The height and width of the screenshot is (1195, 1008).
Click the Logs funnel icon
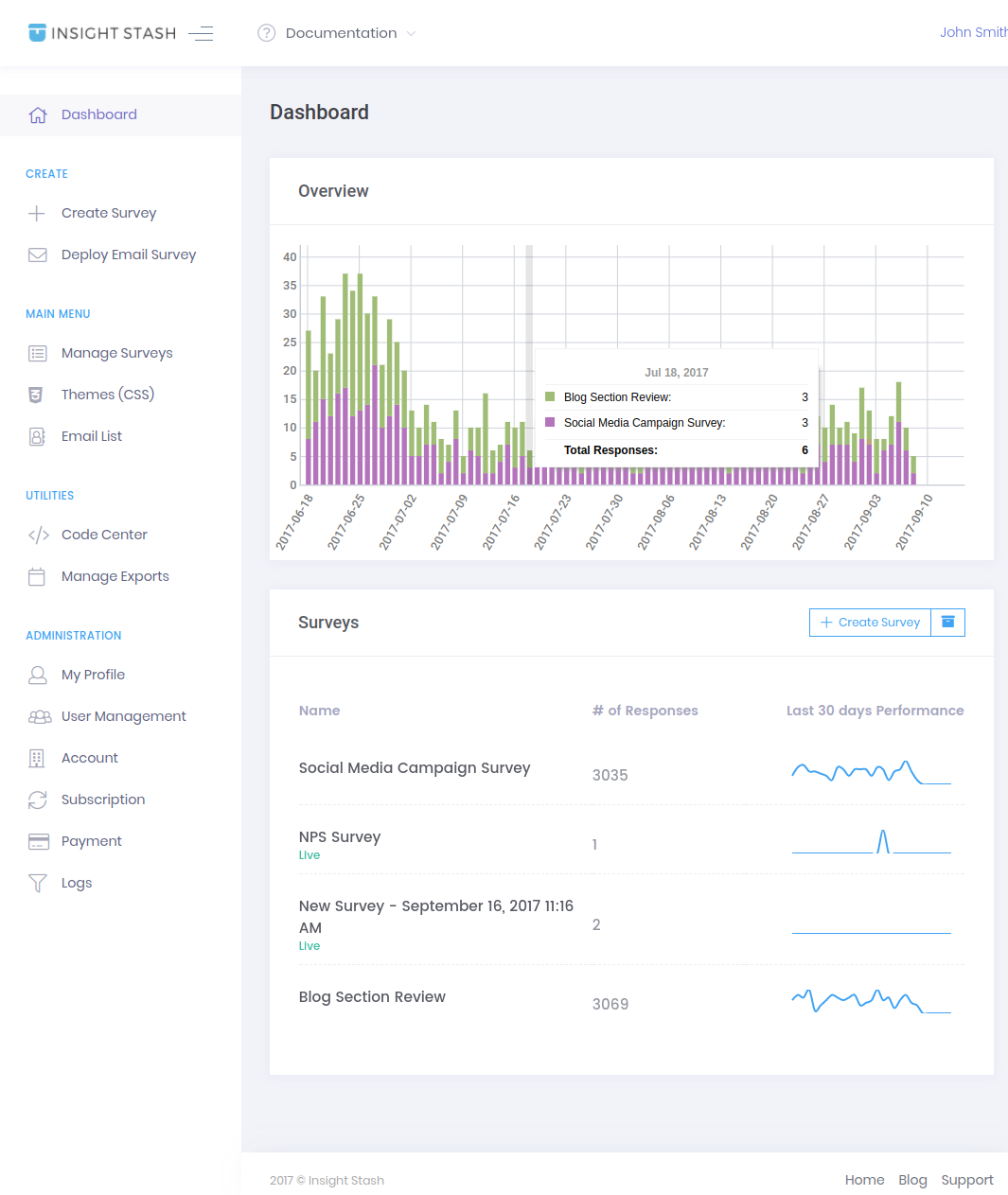[38, 883]
